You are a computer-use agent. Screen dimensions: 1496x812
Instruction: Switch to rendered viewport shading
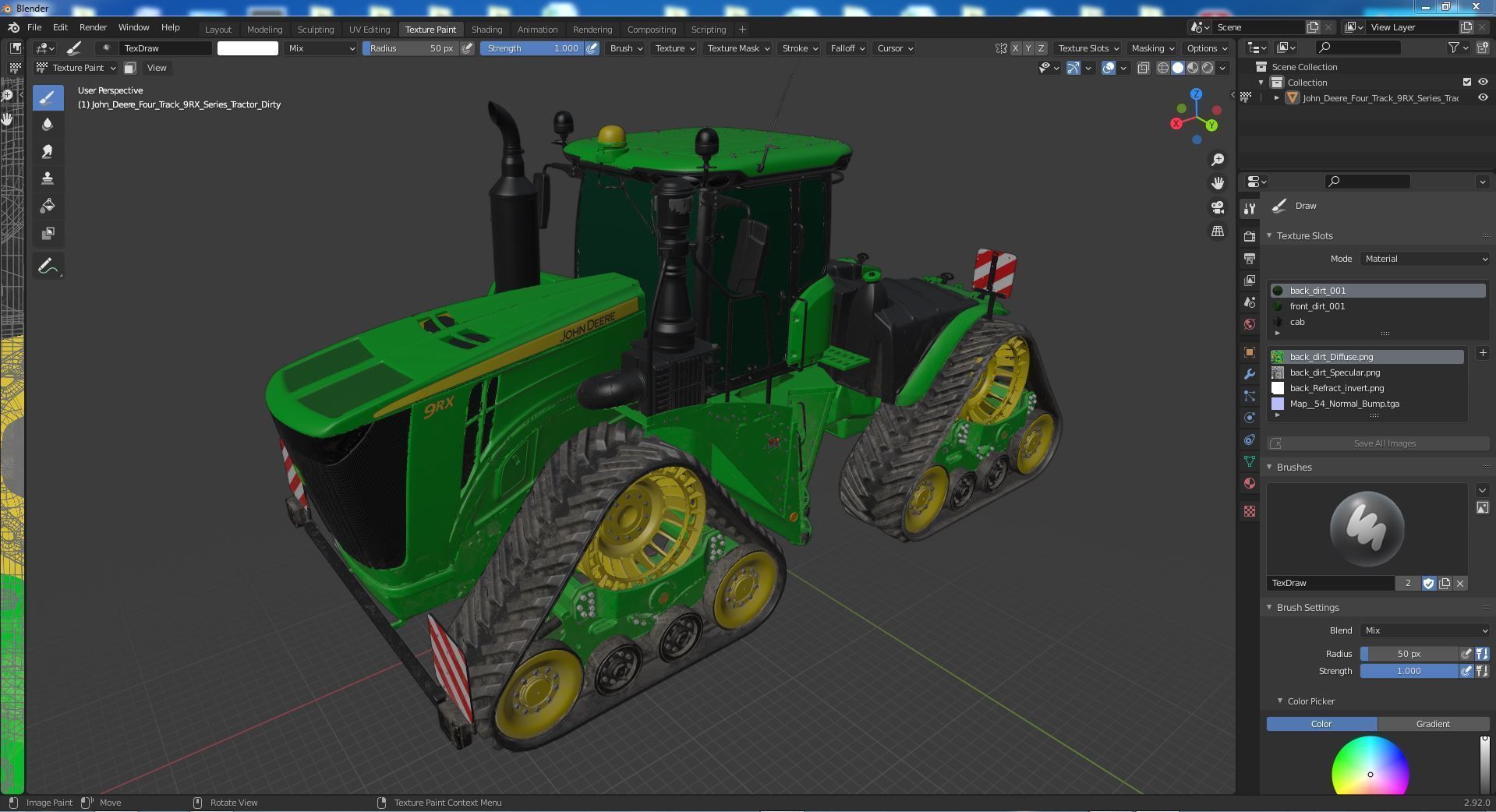tap(1208, 68)
